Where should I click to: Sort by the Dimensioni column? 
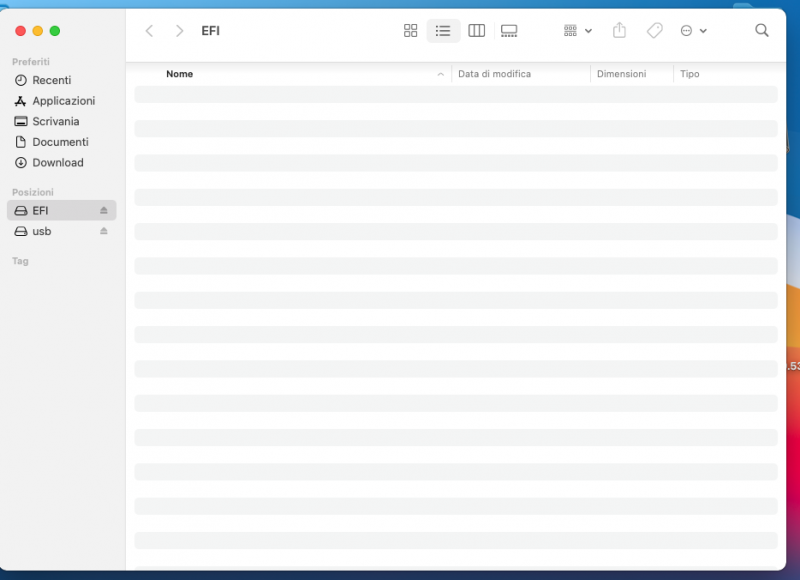[x=621, y=74]
